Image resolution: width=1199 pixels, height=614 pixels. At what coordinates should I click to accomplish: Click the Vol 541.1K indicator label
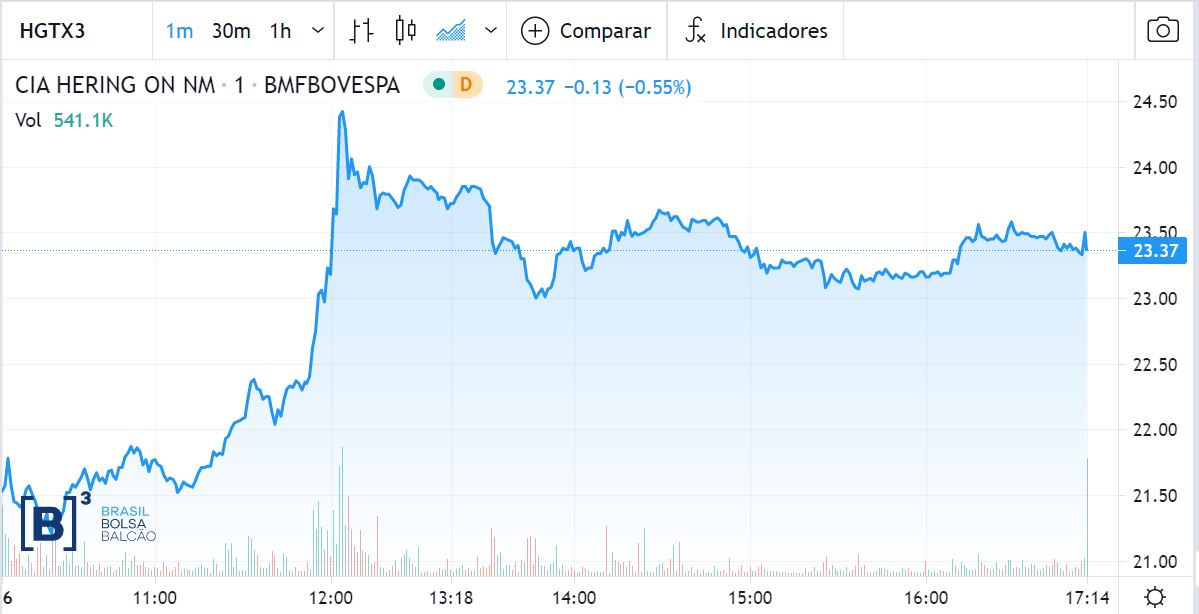pos(62,120)
